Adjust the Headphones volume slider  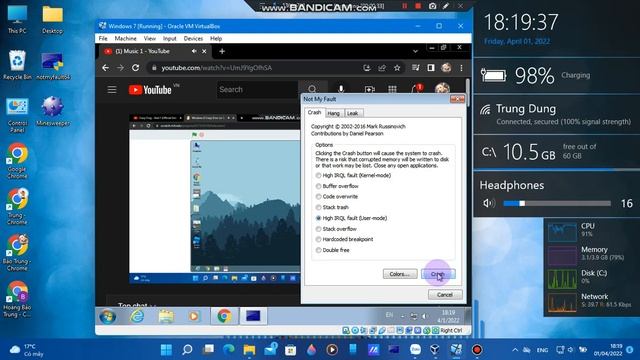click(557, 203)
